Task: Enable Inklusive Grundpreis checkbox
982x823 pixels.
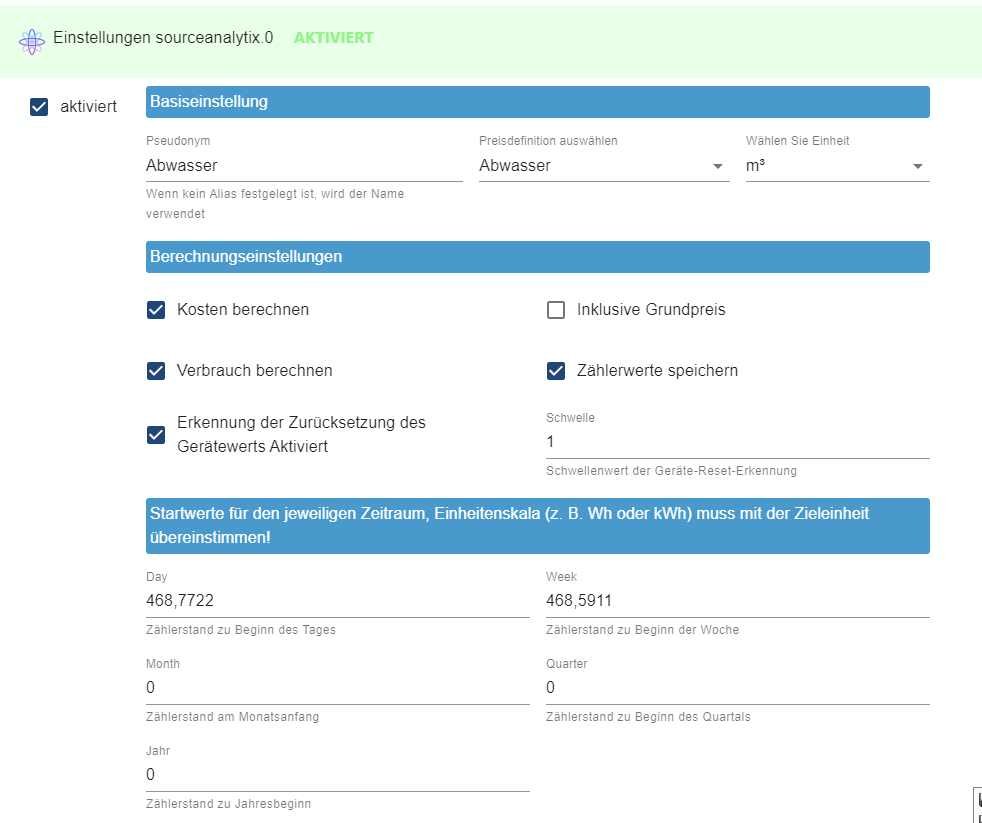Action: [x=556, y=310]
